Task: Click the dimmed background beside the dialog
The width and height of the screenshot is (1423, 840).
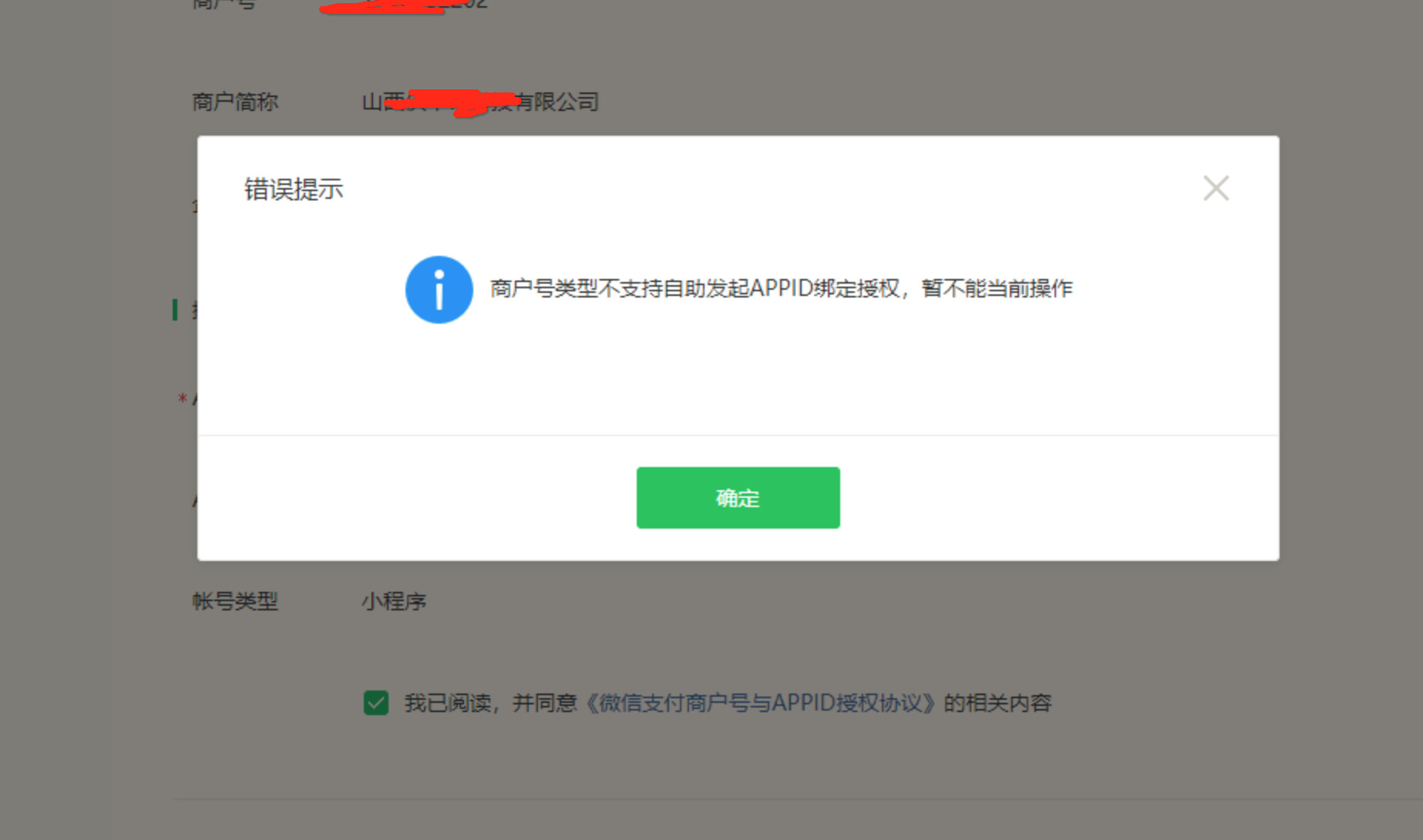Action: coord(1349,347)
